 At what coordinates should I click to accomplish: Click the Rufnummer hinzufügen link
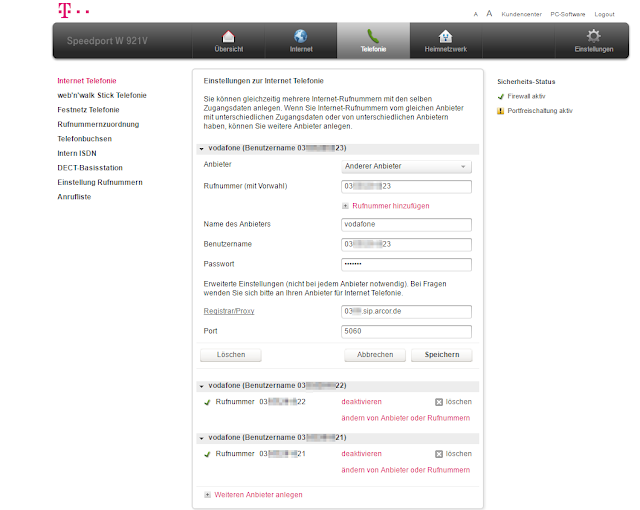point(391,206)
